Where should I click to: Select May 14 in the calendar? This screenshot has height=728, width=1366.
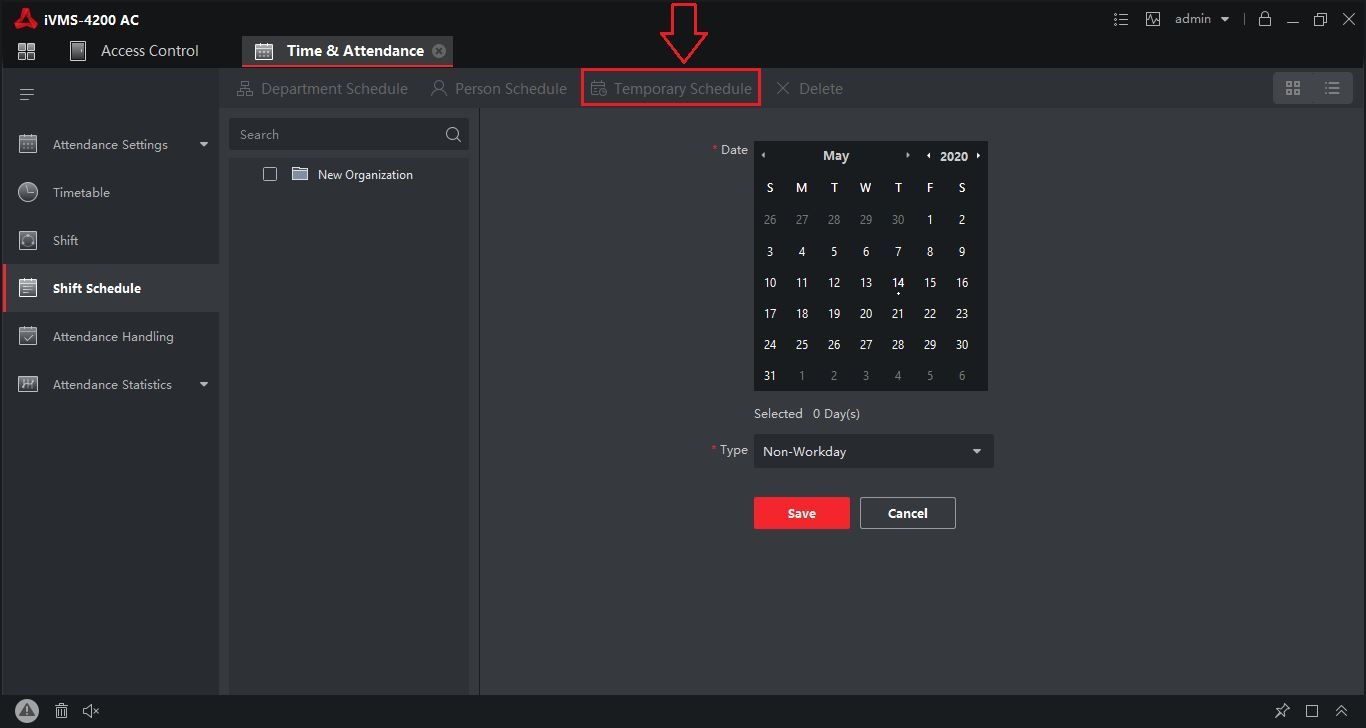(x=898, y=283)
